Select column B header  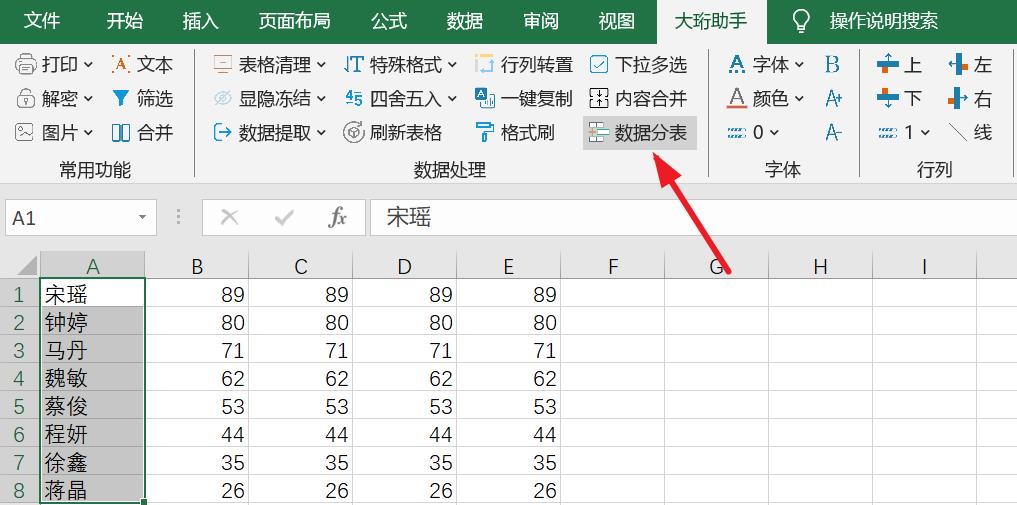tap(197, 266)
